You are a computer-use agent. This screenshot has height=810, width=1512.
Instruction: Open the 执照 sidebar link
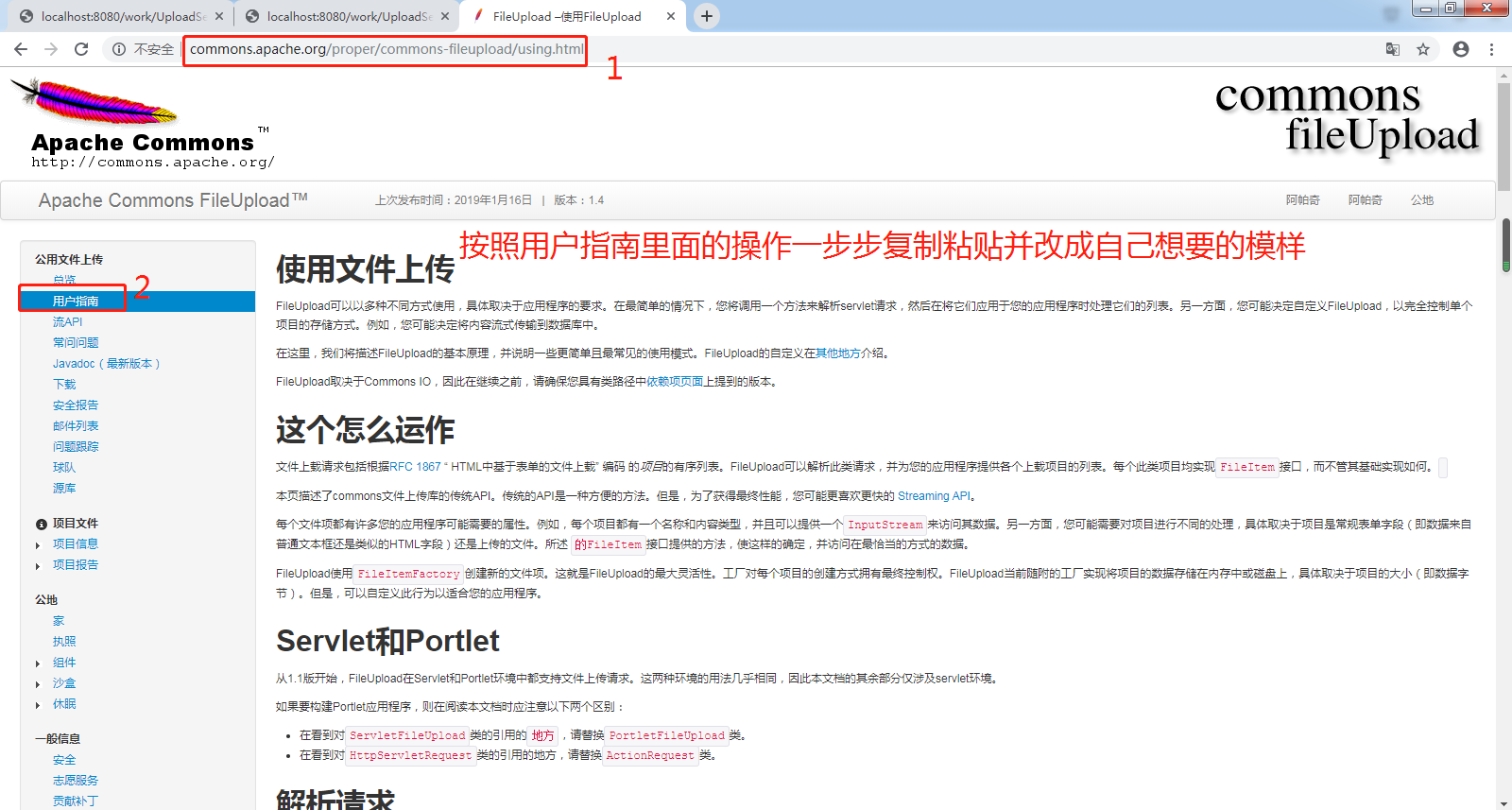(x=64, y=642)
